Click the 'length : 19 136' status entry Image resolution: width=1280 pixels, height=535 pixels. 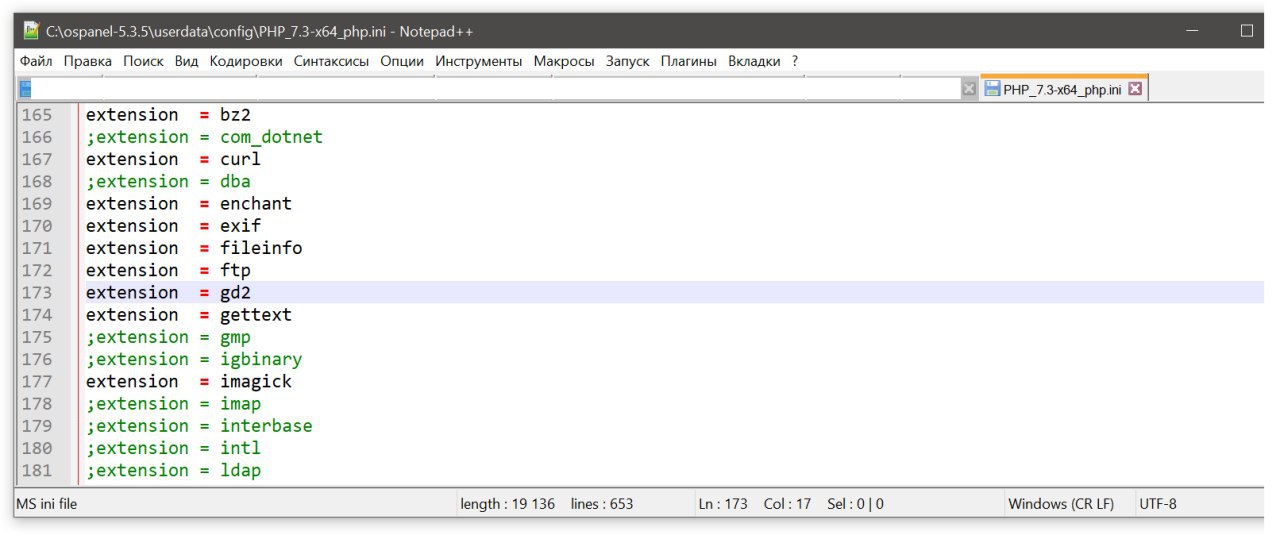pos(508,504)
